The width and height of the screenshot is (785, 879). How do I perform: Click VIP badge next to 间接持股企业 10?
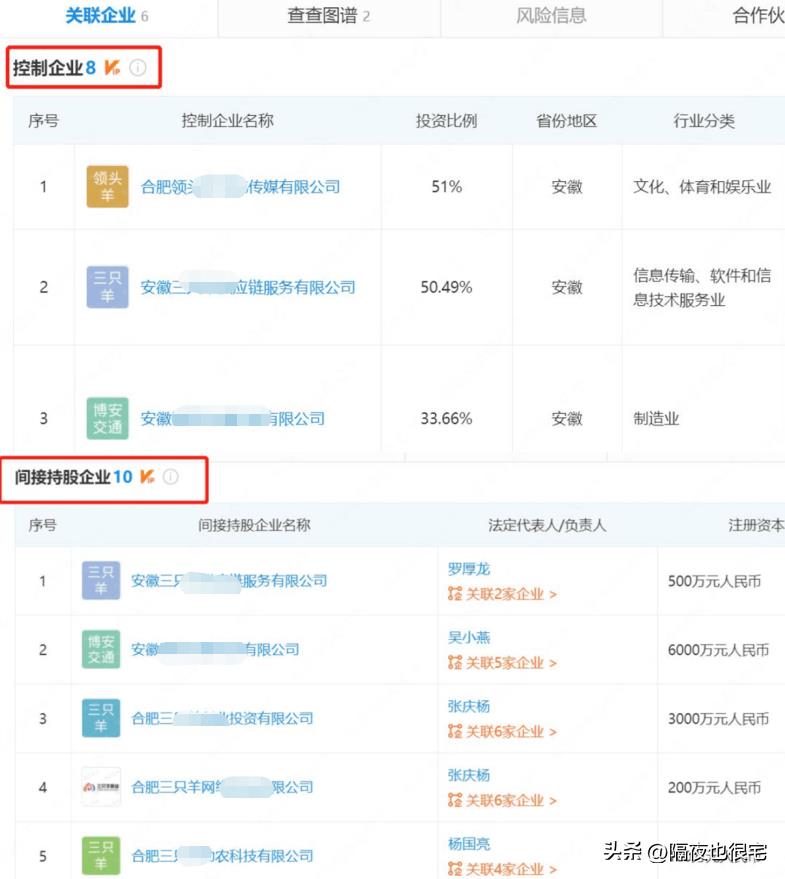(x=147, y=477)
